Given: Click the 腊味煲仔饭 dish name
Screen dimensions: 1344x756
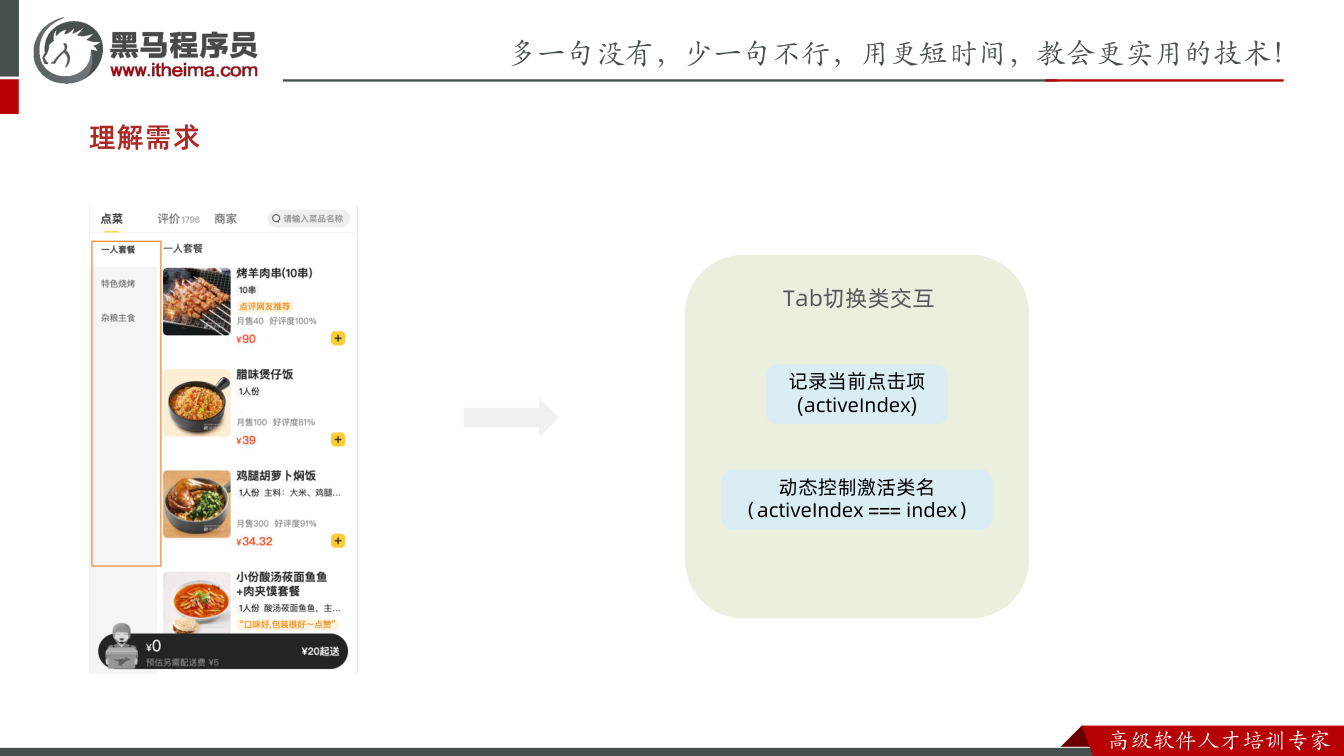Looking at the screenshot, I should click(265, 375).
